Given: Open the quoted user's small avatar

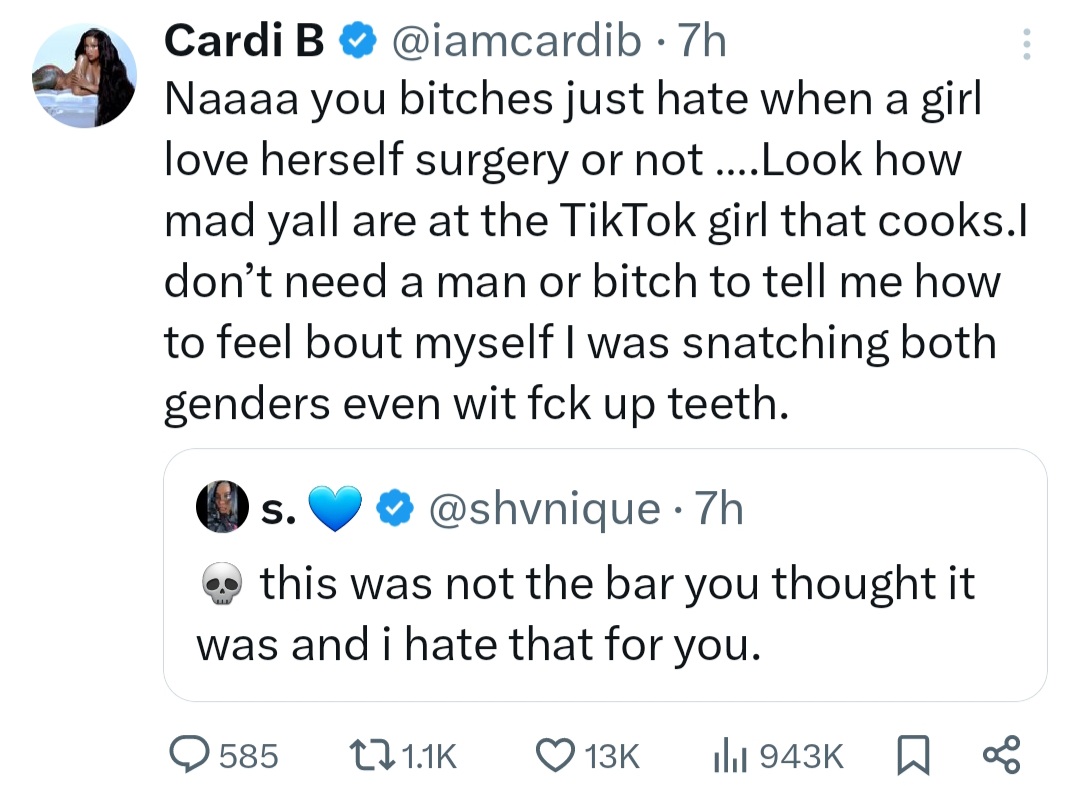Looking at the screenshot, I should 224,510.
